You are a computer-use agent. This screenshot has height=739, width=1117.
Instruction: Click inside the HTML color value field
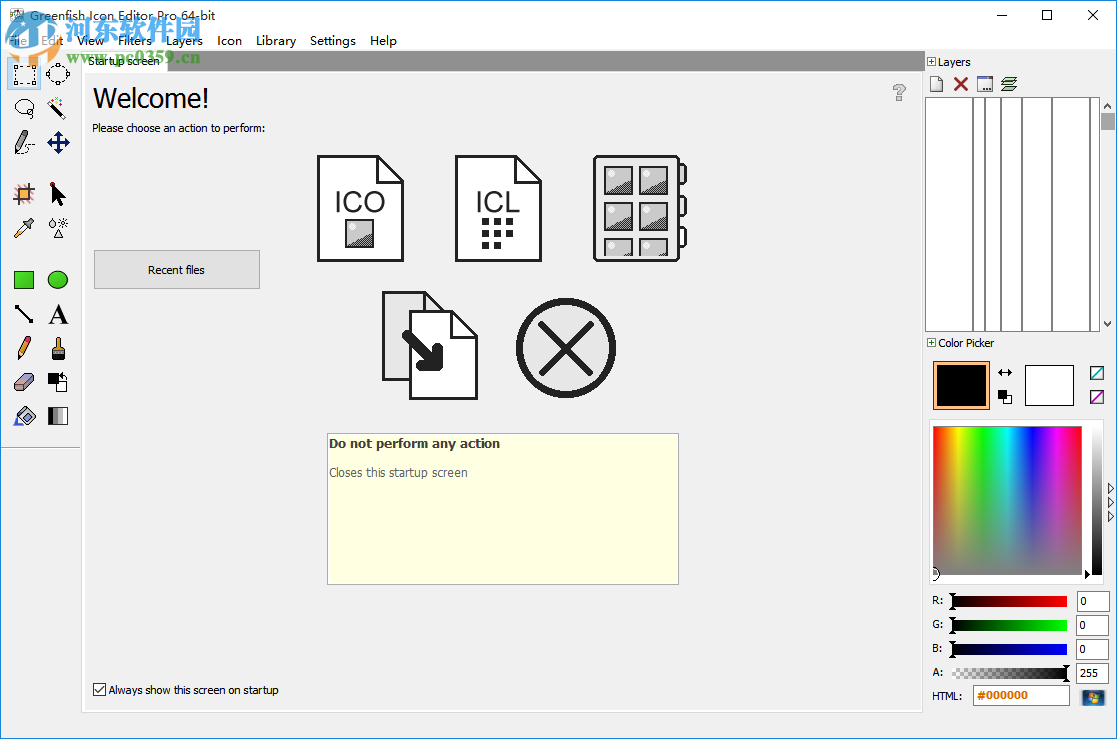[x=1020, y=695]
